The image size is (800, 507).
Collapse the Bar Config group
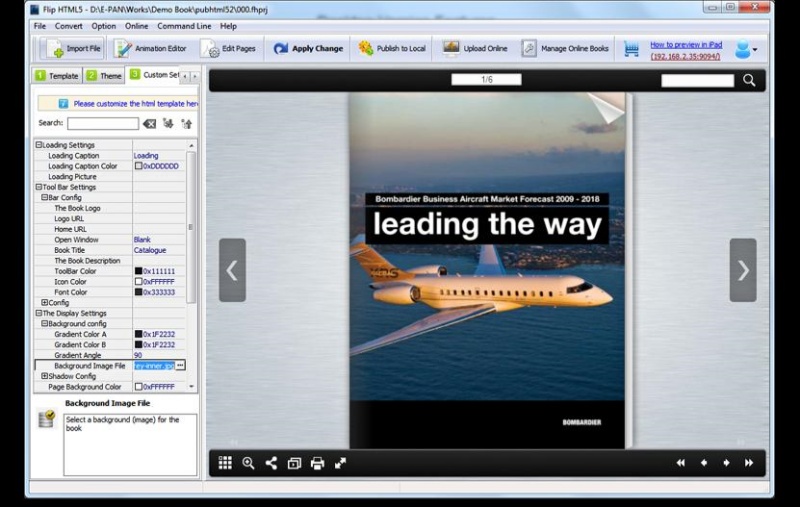coord(44,197)
